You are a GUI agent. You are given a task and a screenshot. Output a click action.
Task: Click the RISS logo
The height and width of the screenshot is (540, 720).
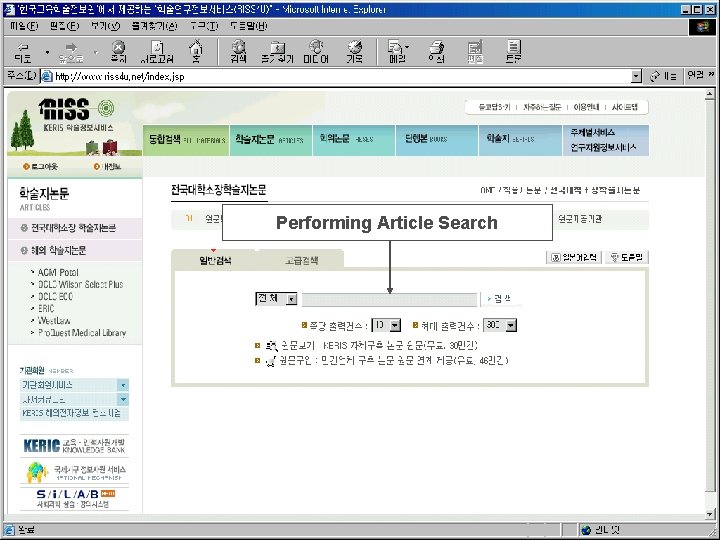tap(77, 109)
